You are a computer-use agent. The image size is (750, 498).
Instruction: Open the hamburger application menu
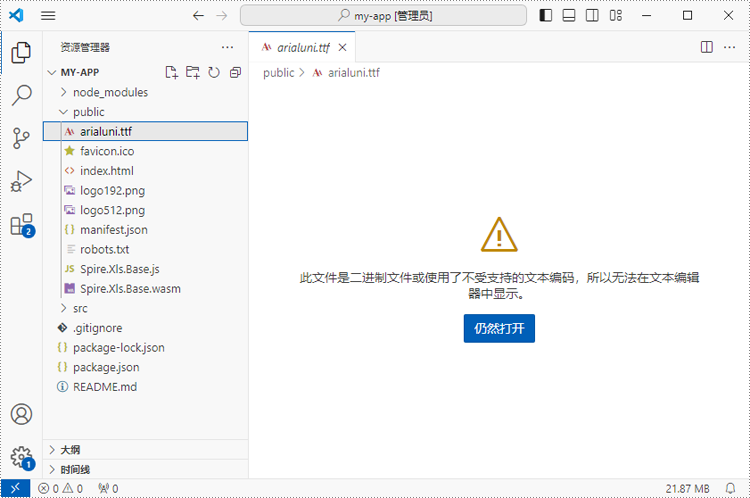[48, 16]
